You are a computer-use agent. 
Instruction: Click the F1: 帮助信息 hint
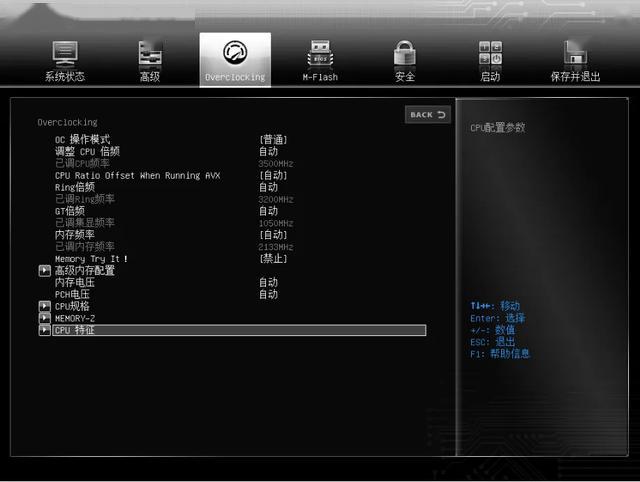(500, 353)
